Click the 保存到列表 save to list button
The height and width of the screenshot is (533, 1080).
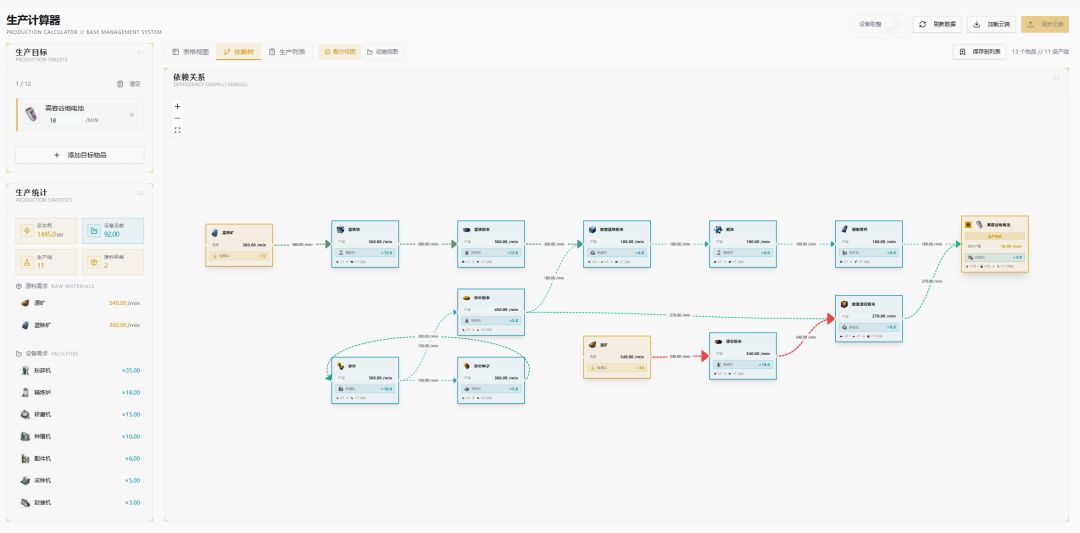point(979,52)
